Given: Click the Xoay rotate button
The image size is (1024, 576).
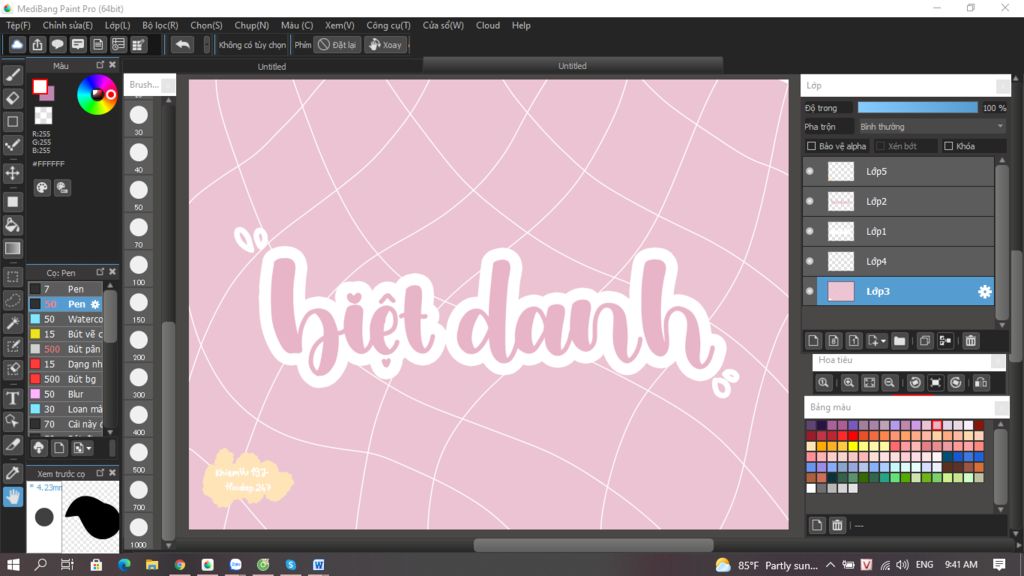Looking at the screenshot, I should (385, 44).
